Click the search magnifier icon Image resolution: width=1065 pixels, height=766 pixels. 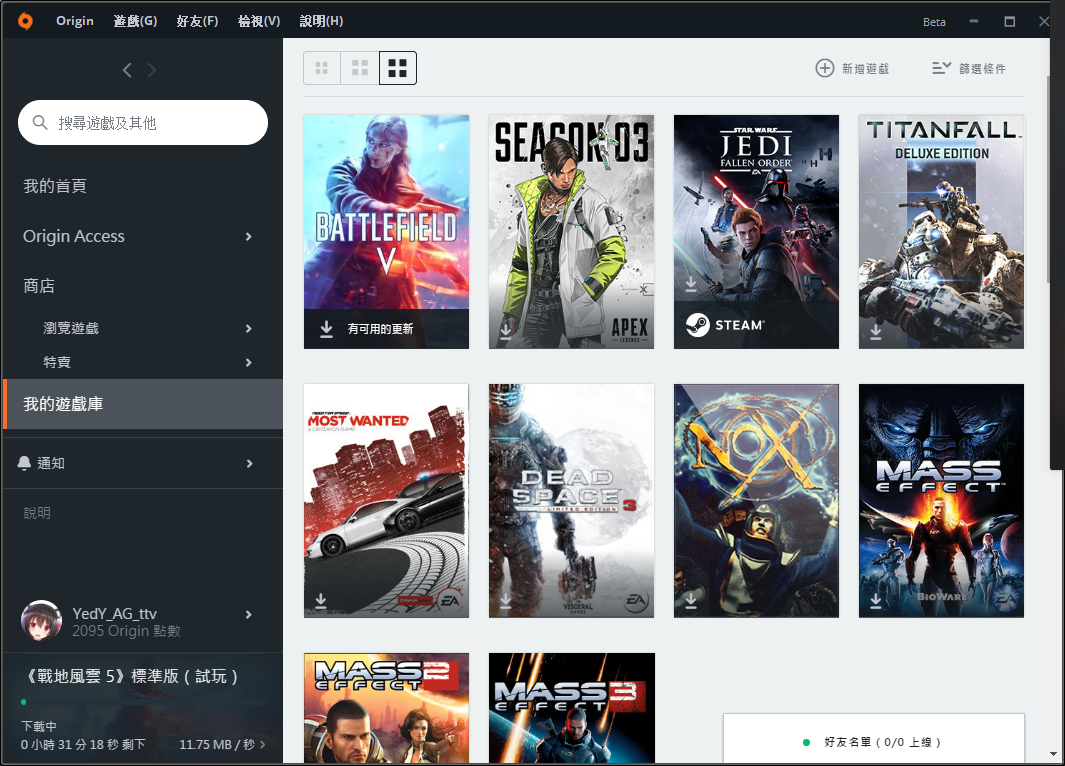40,122
